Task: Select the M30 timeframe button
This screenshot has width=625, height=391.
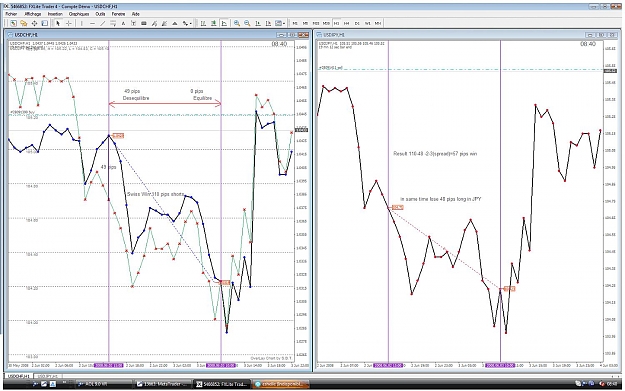Action: [326, 24]
